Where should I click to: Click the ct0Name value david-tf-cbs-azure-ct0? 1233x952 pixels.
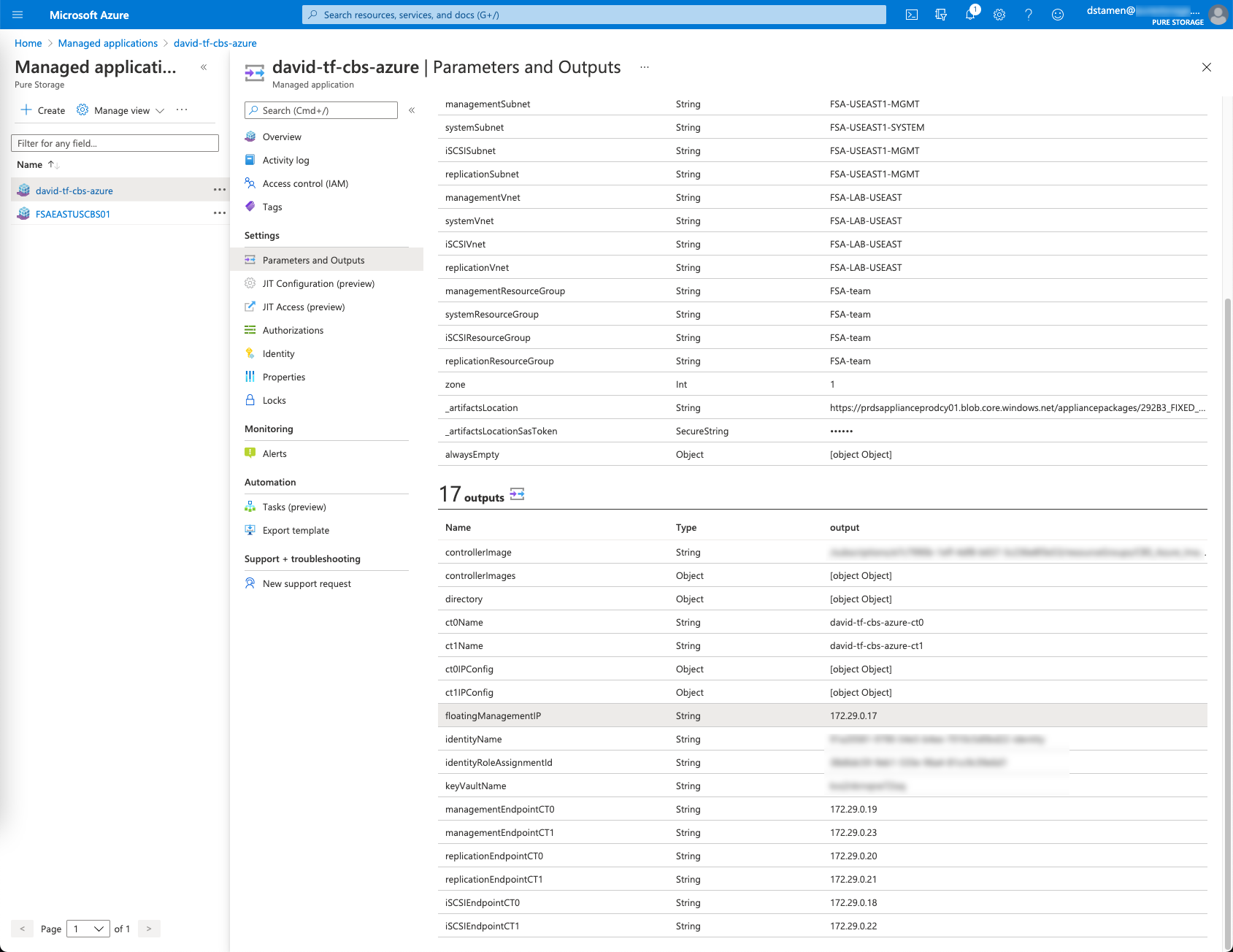point(877,622)
